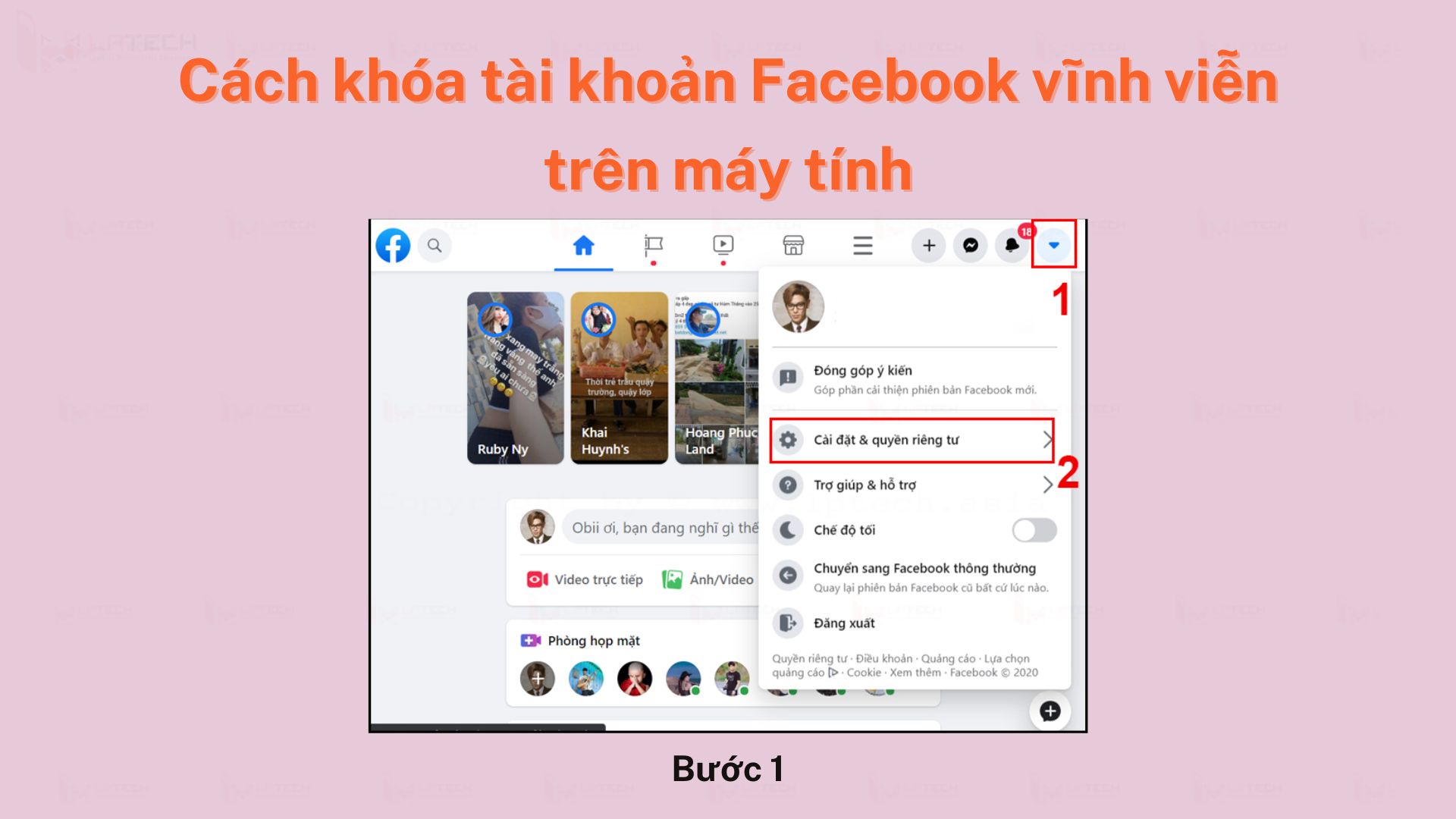Click the Facebook home/news feed icon
The image size is (1456, 819).
pos(584,244)
